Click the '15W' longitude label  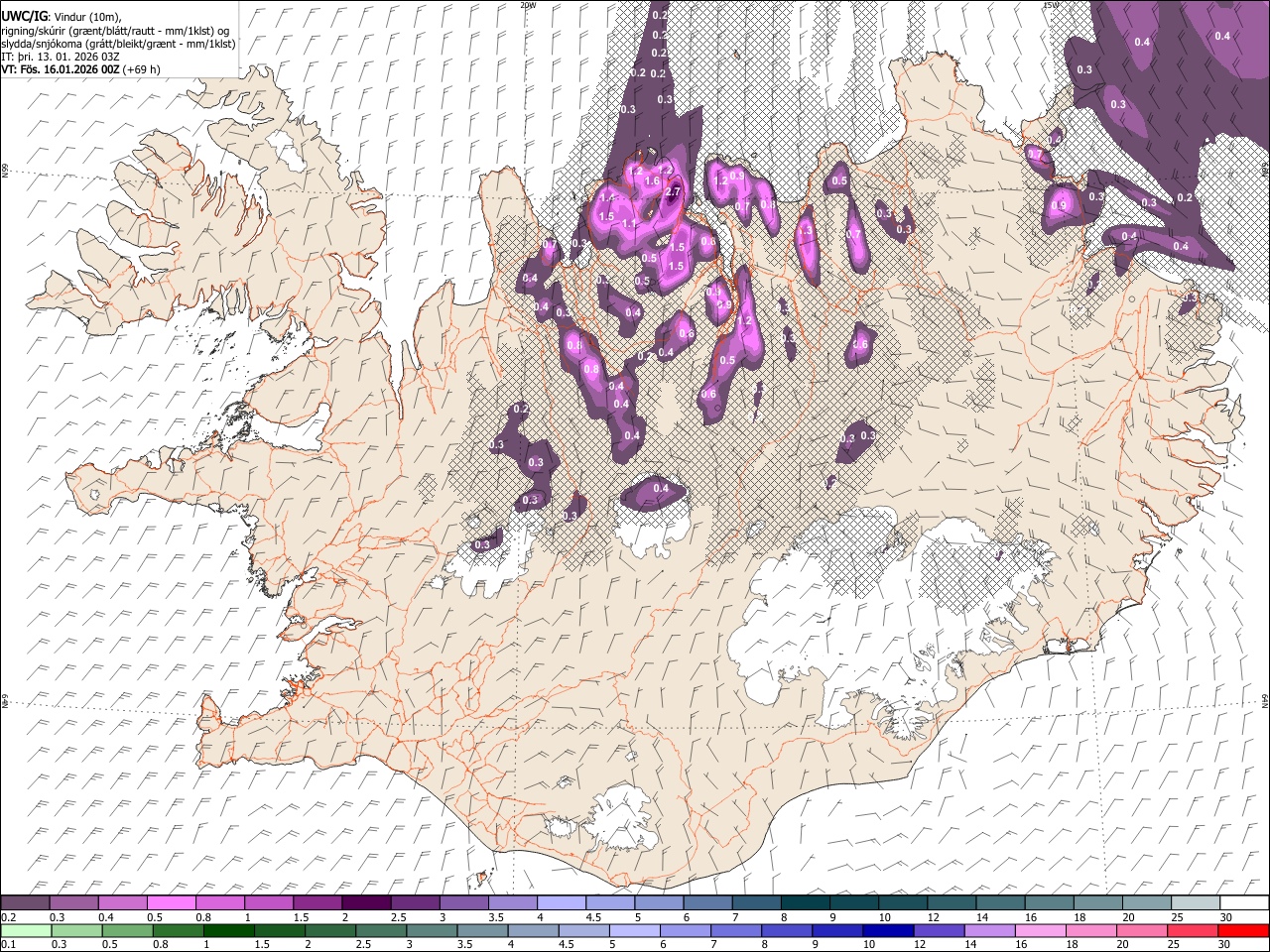pos(1051,5)
